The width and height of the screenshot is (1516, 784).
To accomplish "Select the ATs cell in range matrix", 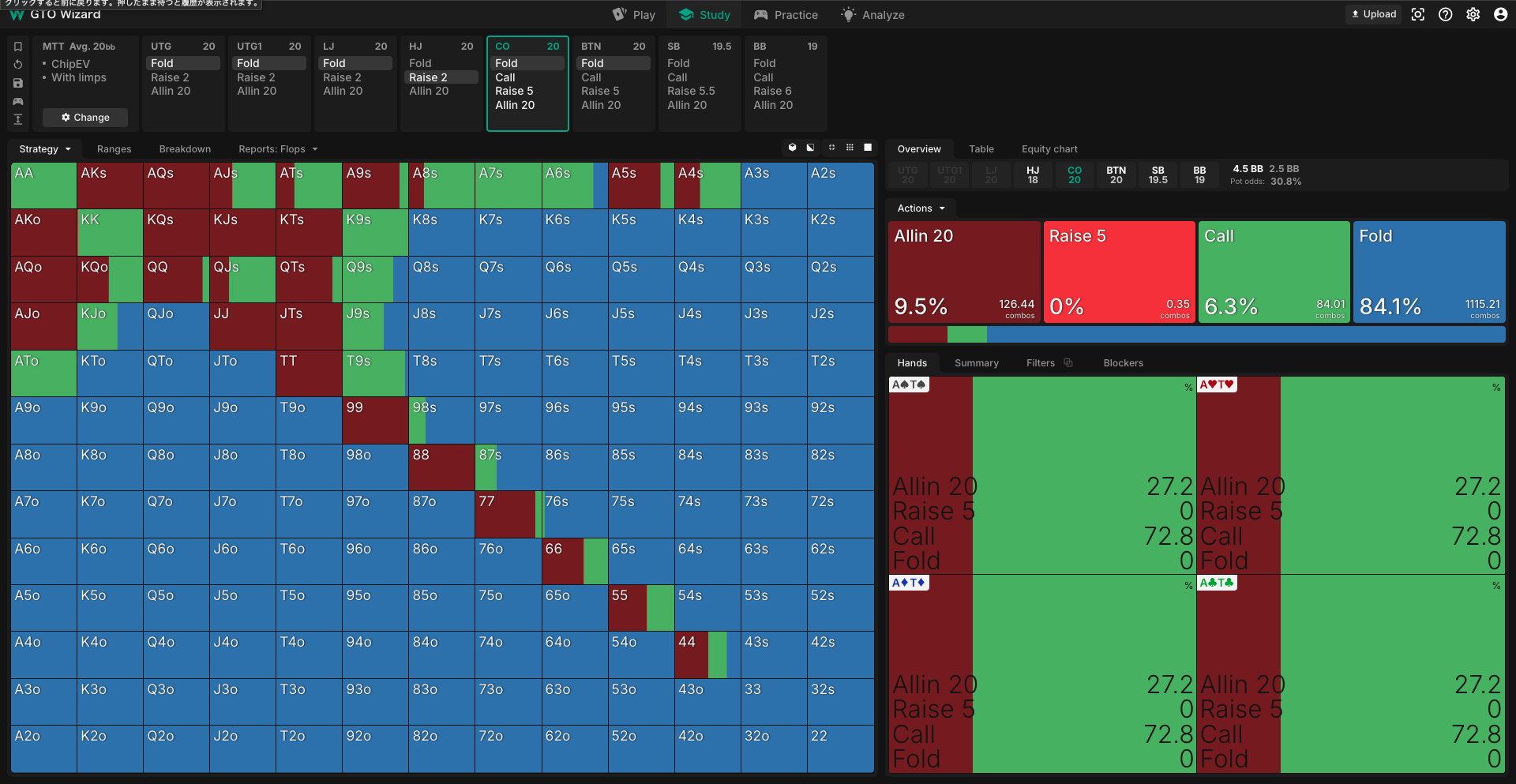I will click(x=309, y=186).
